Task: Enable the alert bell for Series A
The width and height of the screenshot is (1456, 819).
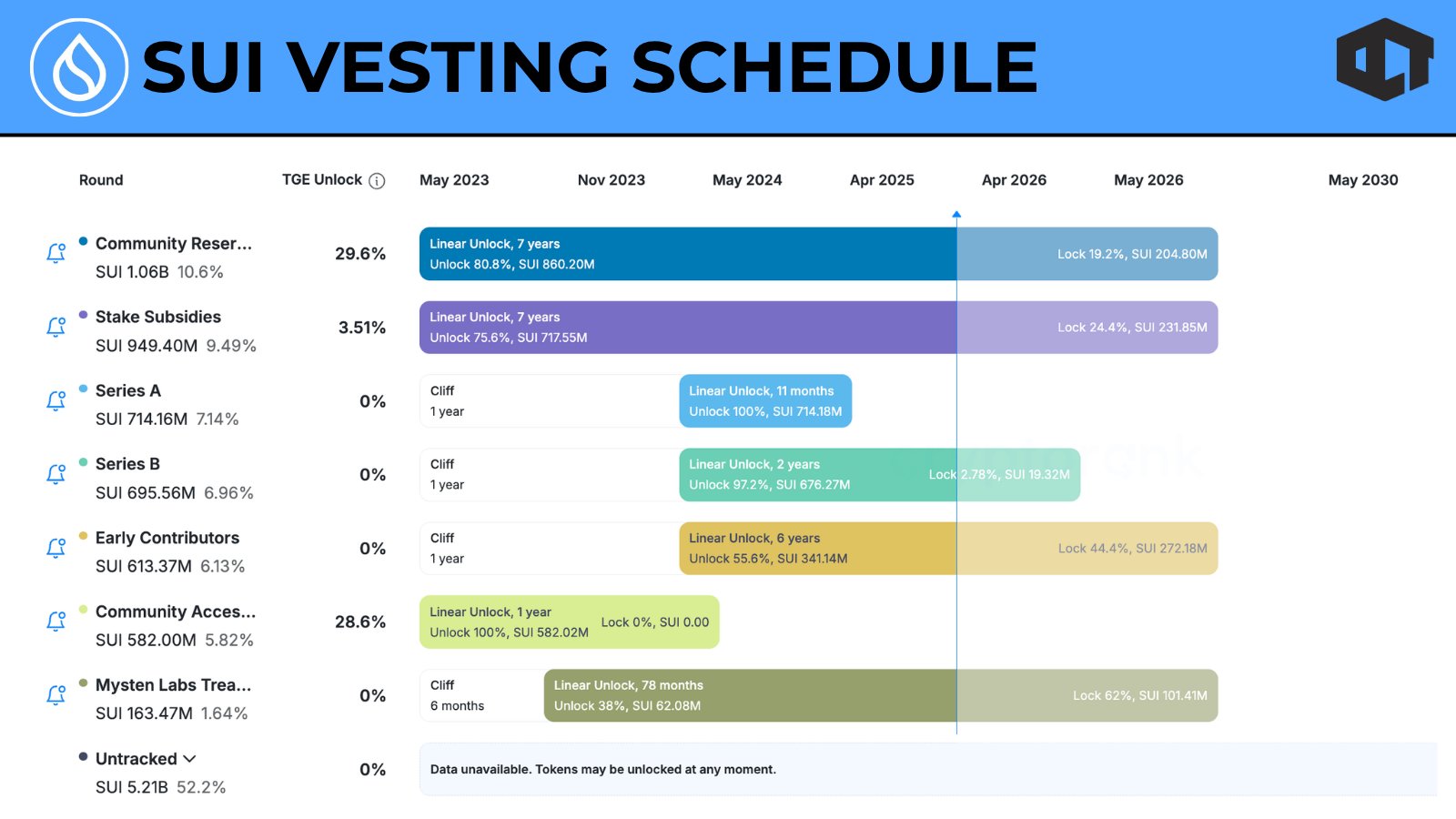Action: click(x=56, y=400)
